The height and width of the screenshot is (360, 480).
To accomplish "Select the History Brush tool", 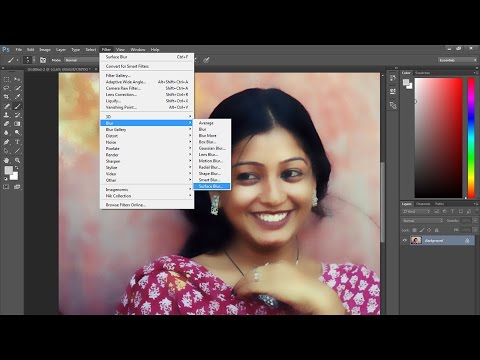I will click(x=17, y=115).
